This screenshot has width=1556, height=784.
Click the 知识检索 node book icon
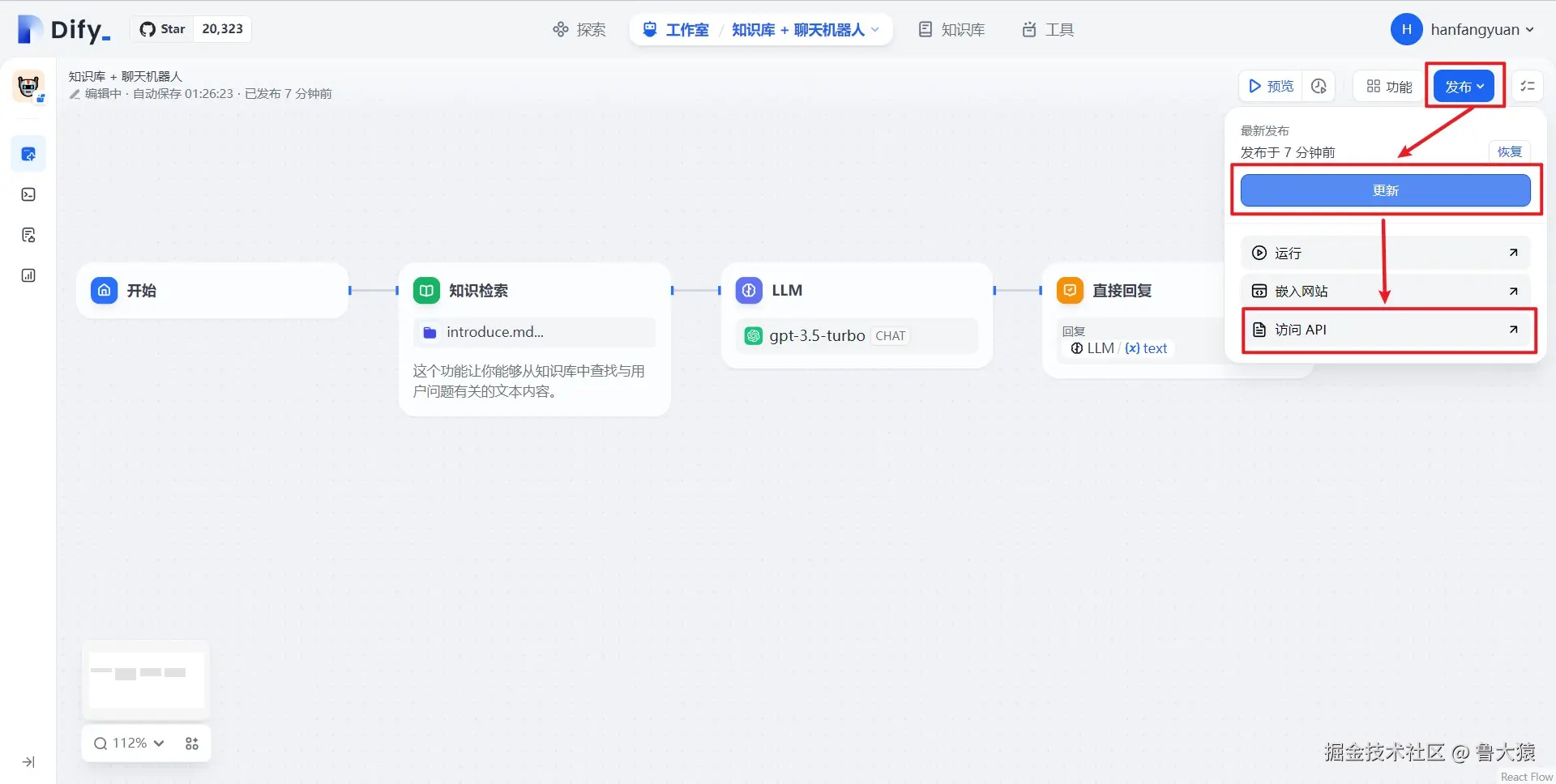[426, 290]
